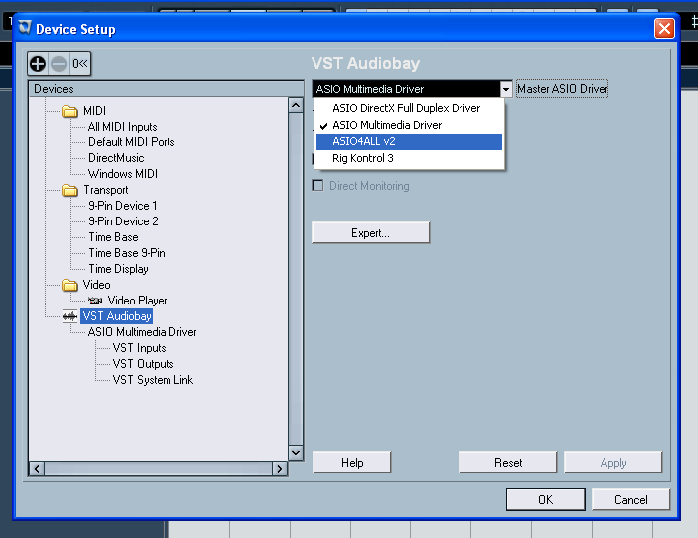Image resolution: width=698 pixels, height=538 pixels.
Task: Choose ASIO4ALL v2 from the driver list
Action: (x=363, y=142)
